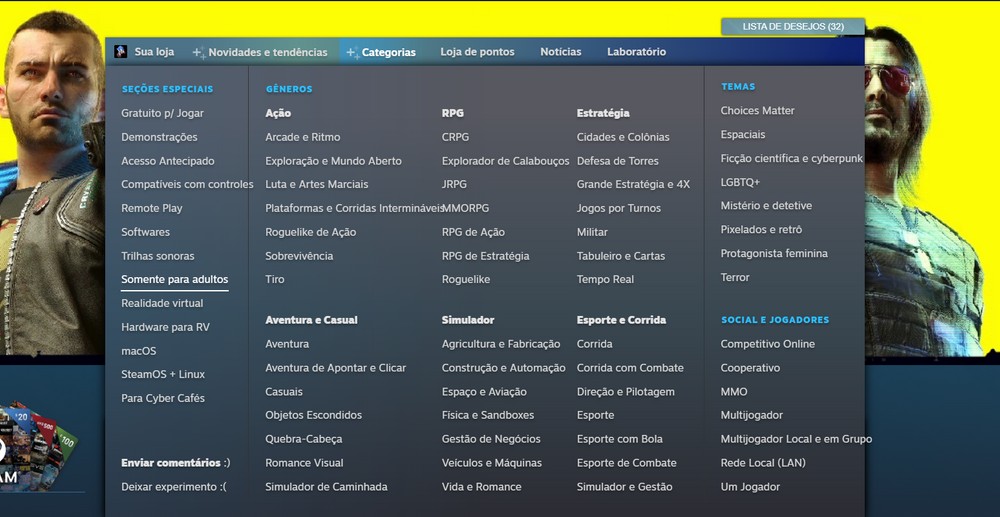Select Grande Estratégia e 4X
This screenshot has height=517, width=1000.
coord(633,185)
